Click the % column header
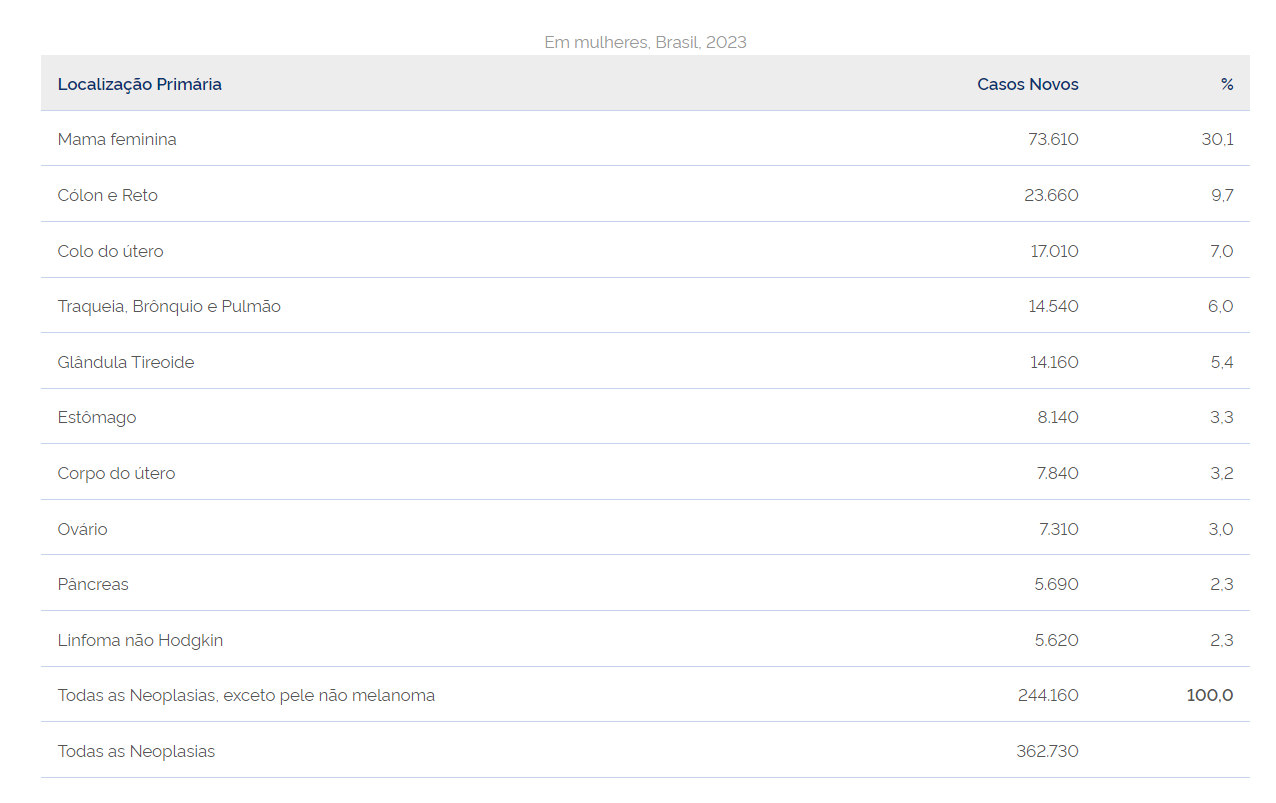 1227,84
